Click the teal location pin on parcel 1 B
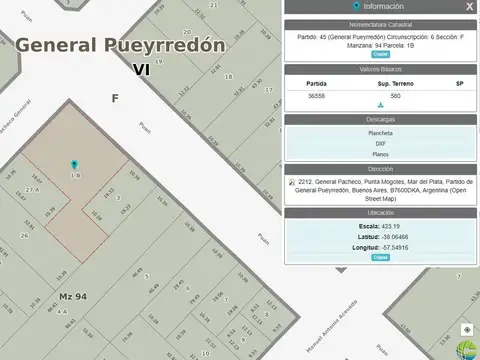The image size is (480, 360). coord(74,164)
